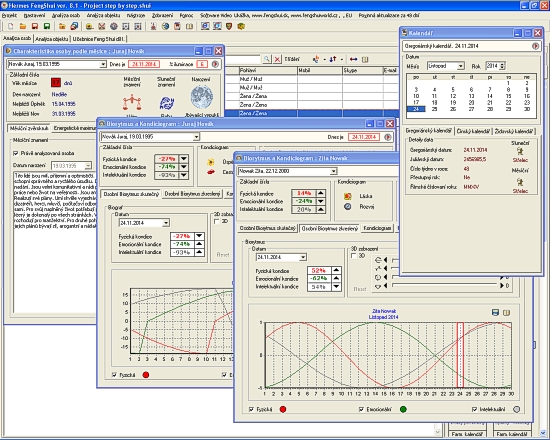Image resolution: width=550 pixels, height=440 pixels.
Task: Click the green save disk toolbar icon
Action: coord(47,26)
